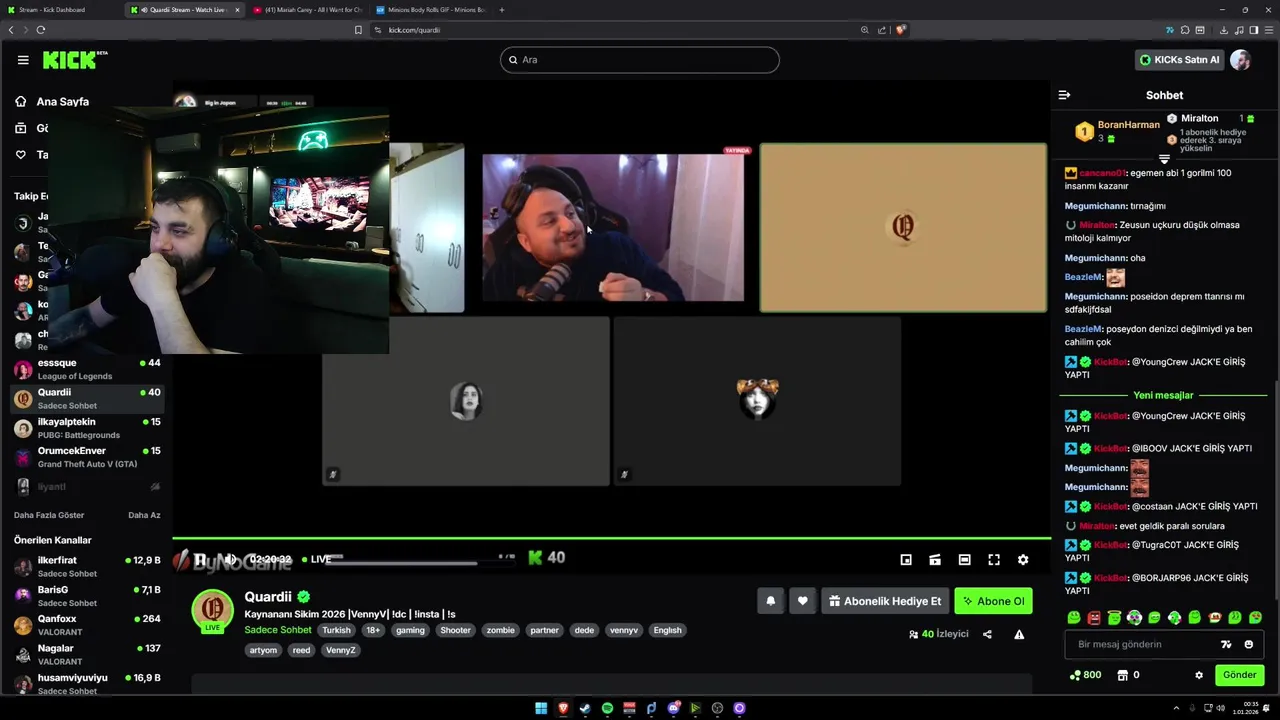Expand the gift leaderboard chevron
Image resolution: width=1280 pixels, height=720 pixels.
tap(1164, 159)
